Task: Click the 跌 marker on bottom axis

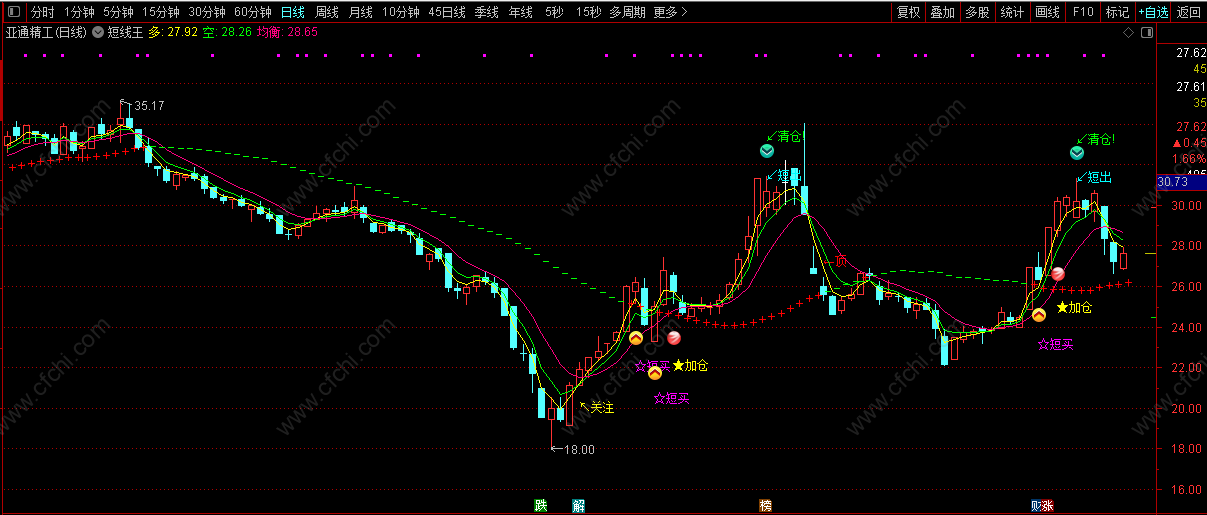Action: tap(541, 505)
